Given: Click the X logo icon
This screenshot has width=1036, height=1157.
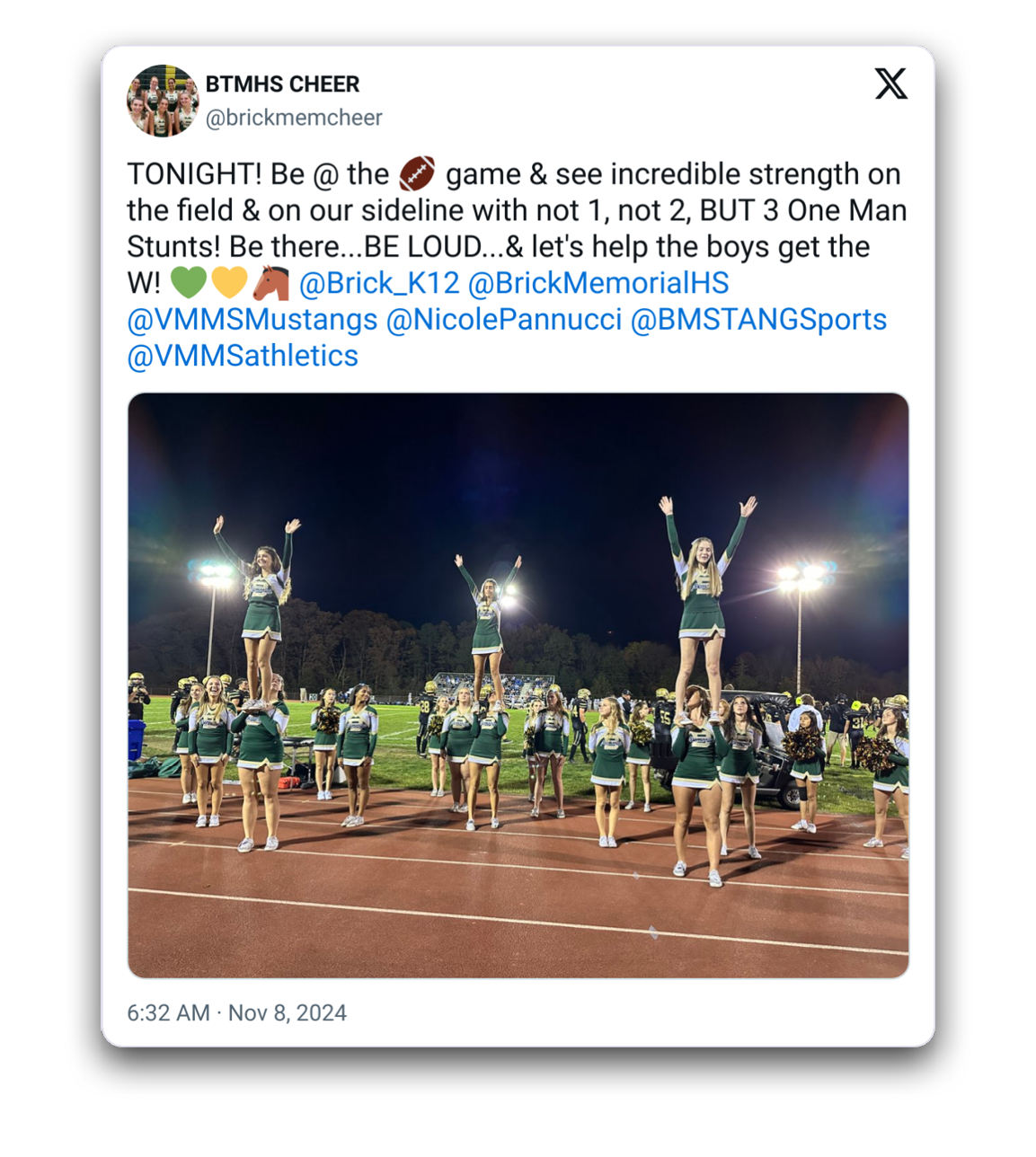Looking at the screenshot, I should pyautogui.click(x=890, y=84).
